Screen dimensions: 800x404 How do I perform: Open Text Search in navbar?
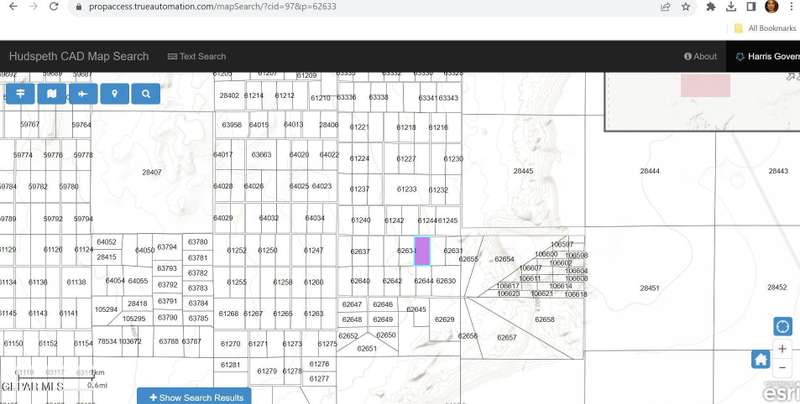click(197, 56)
